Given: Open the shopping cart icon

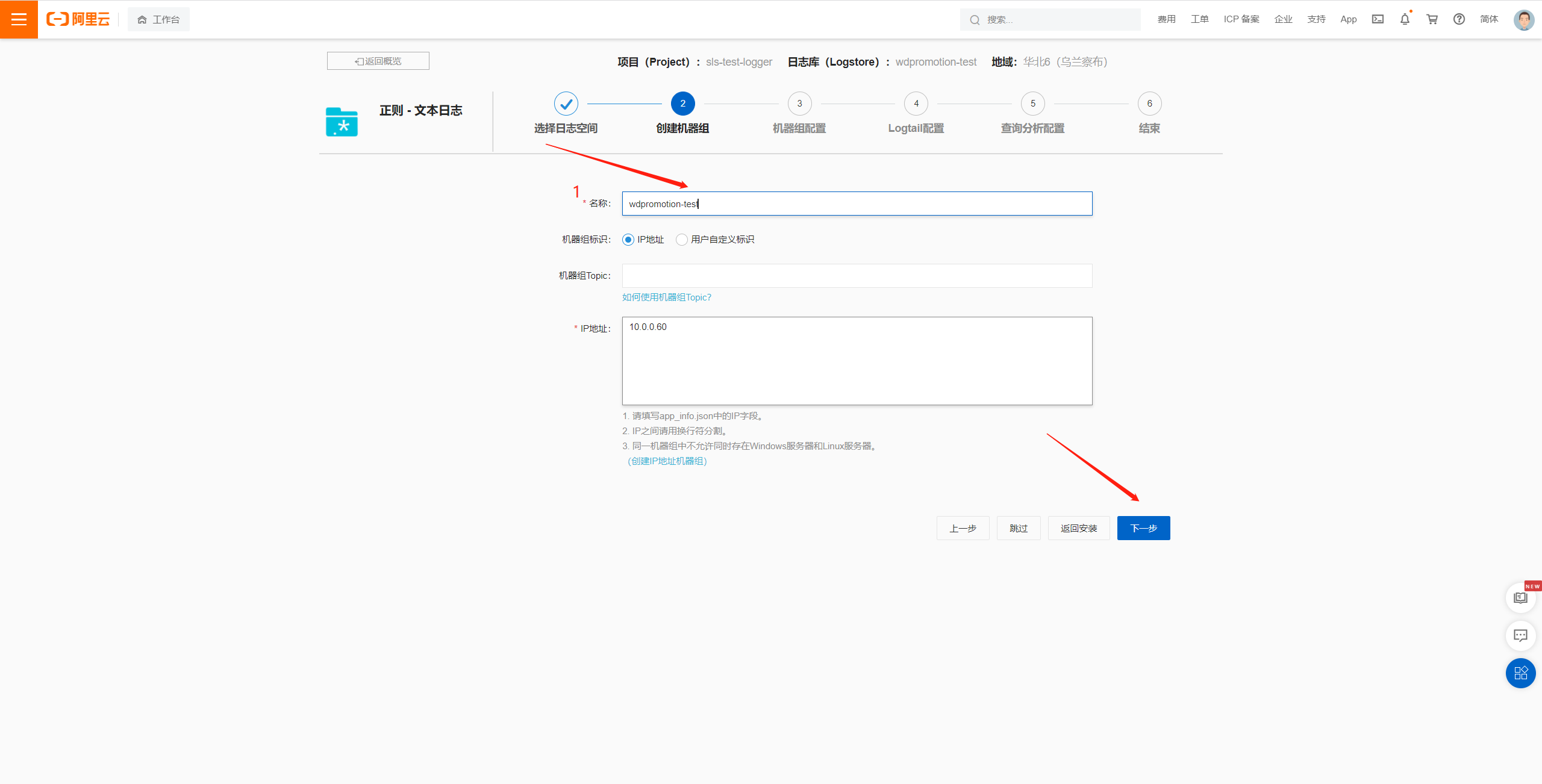Looking at the screenshot, I should 1432,19.
